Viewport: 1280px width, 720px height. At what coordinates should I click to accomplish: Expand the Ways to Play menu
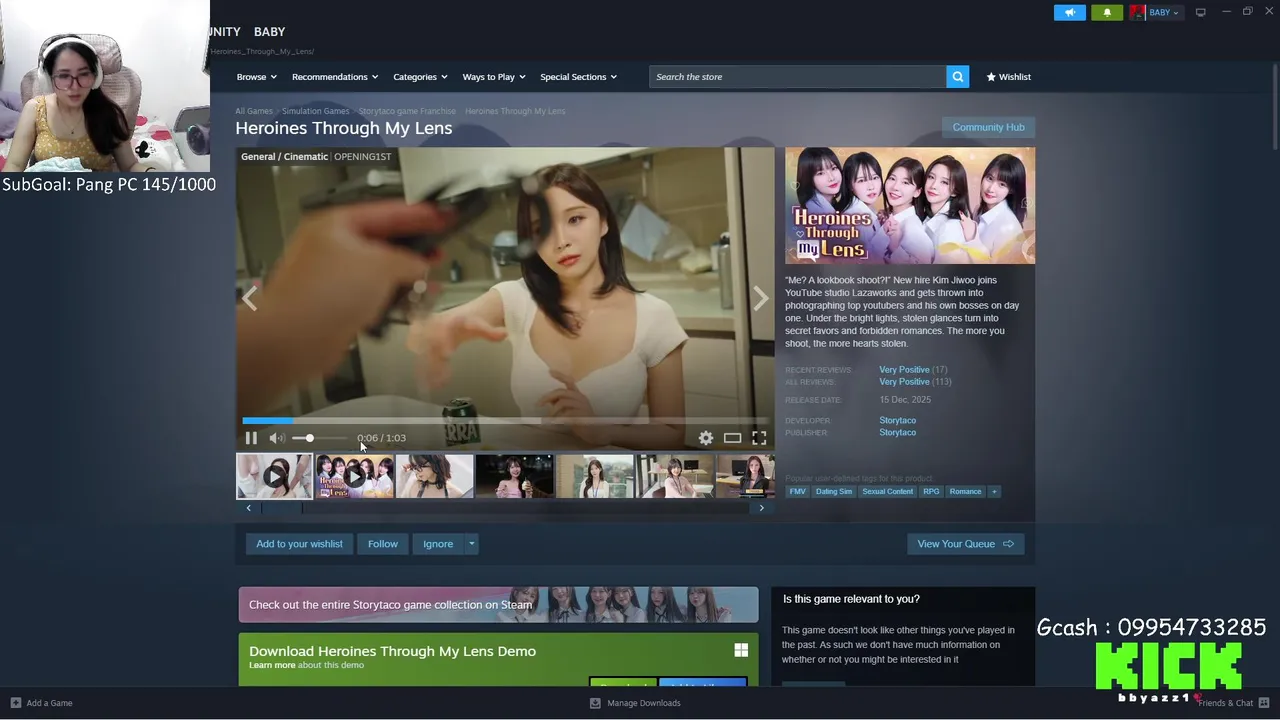pos(493,77)
